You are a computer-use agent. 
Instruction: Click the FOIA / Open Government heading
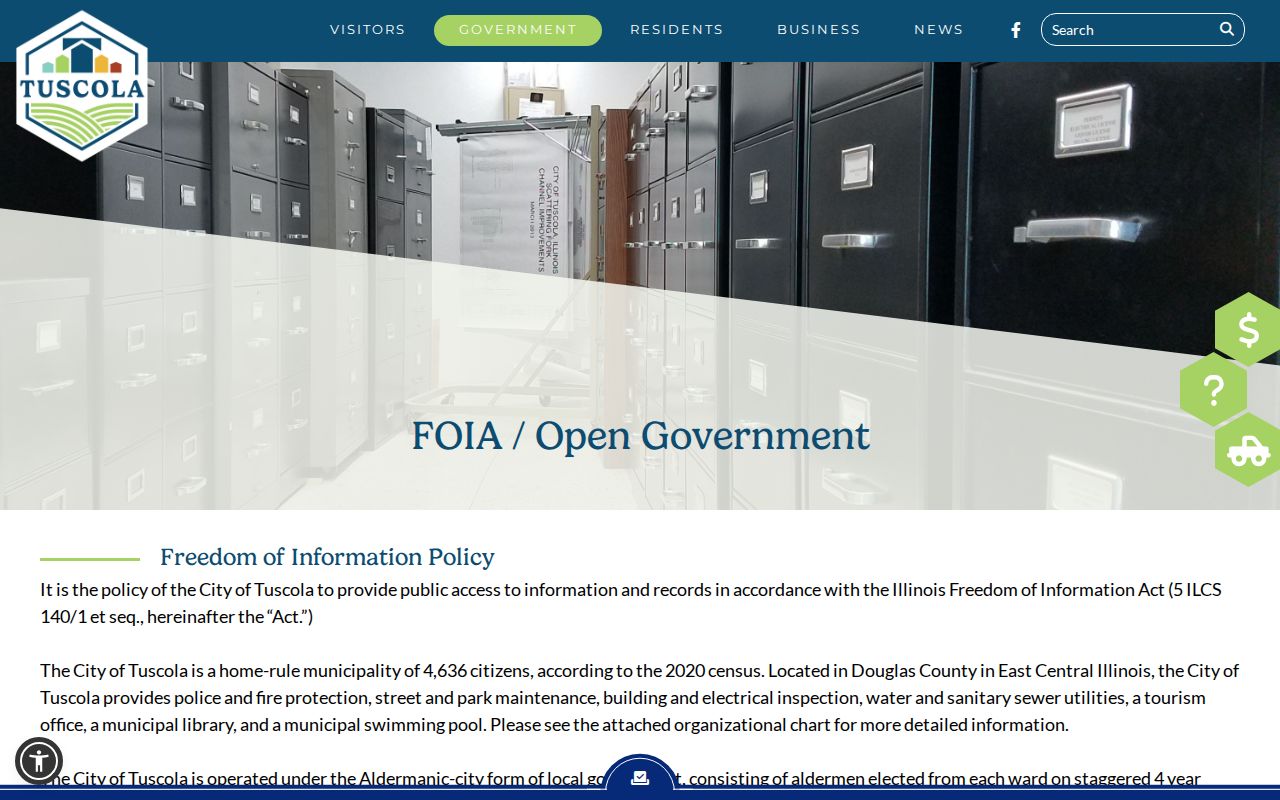tap(640, 436)
